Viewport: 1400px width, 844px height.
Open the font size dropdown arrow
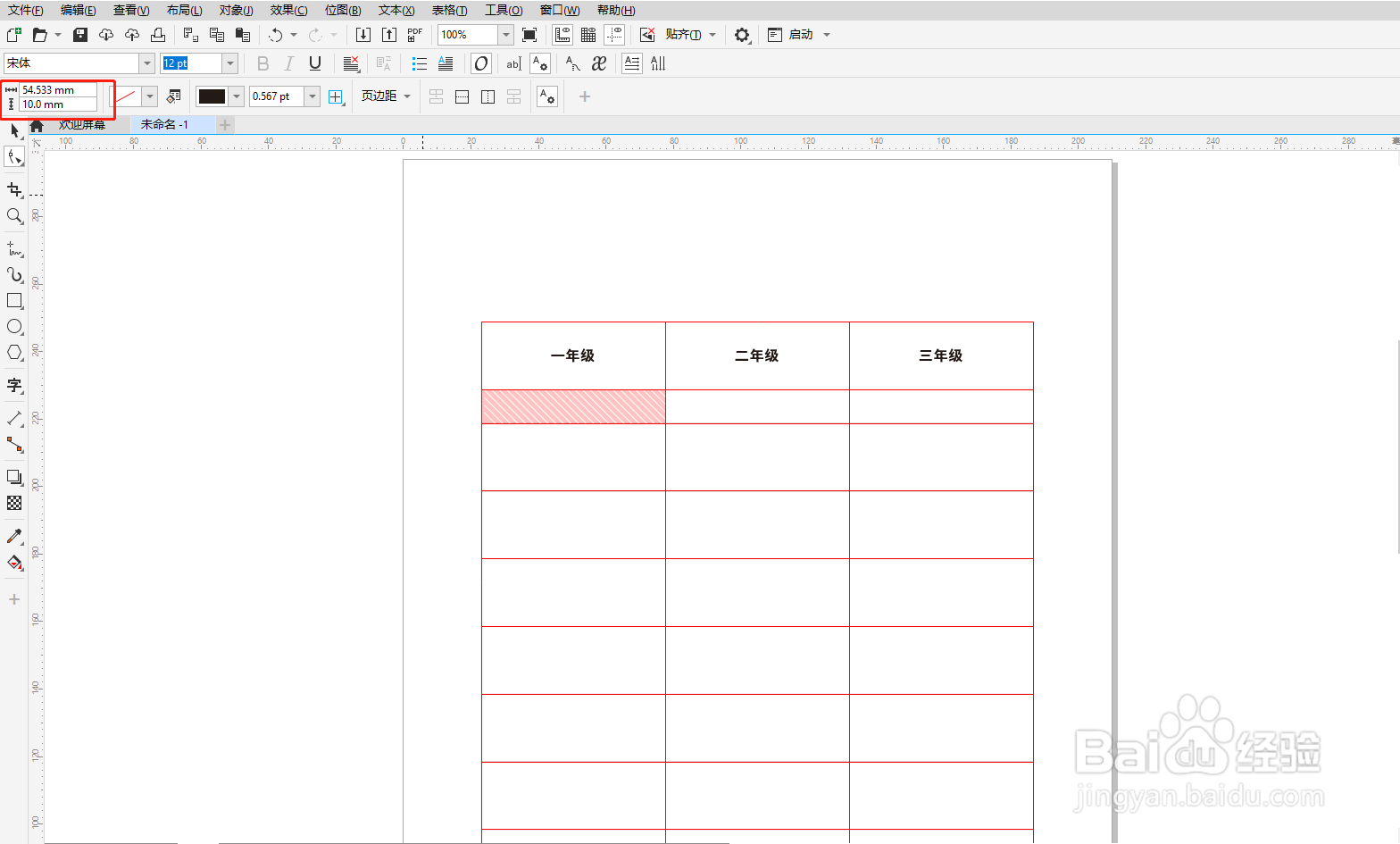pyautogui.click(x=230, y=63)
